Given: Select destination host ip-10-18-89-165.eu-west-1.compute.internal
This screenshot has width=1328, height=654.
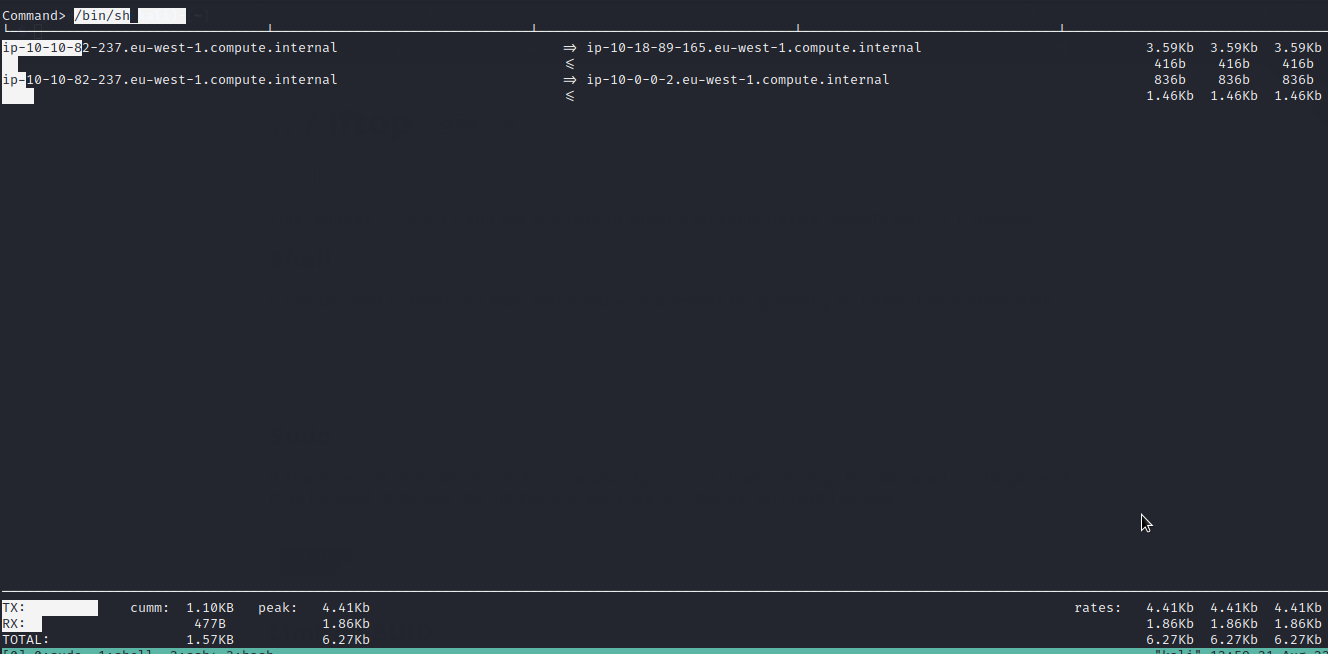Looking at the screenshot, I should coord(754,48).
